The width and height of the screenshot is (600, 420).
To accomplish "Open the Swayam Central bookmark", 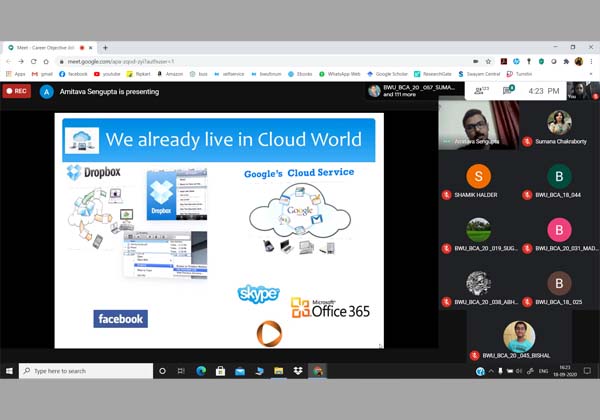I will (x=479, y=74).
